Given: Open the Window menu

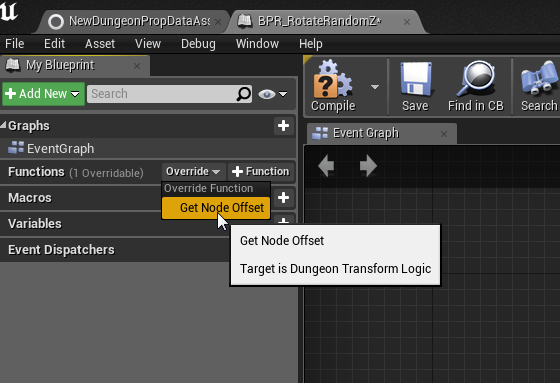Looking at the screenshot, I should (x=257, y=44).
